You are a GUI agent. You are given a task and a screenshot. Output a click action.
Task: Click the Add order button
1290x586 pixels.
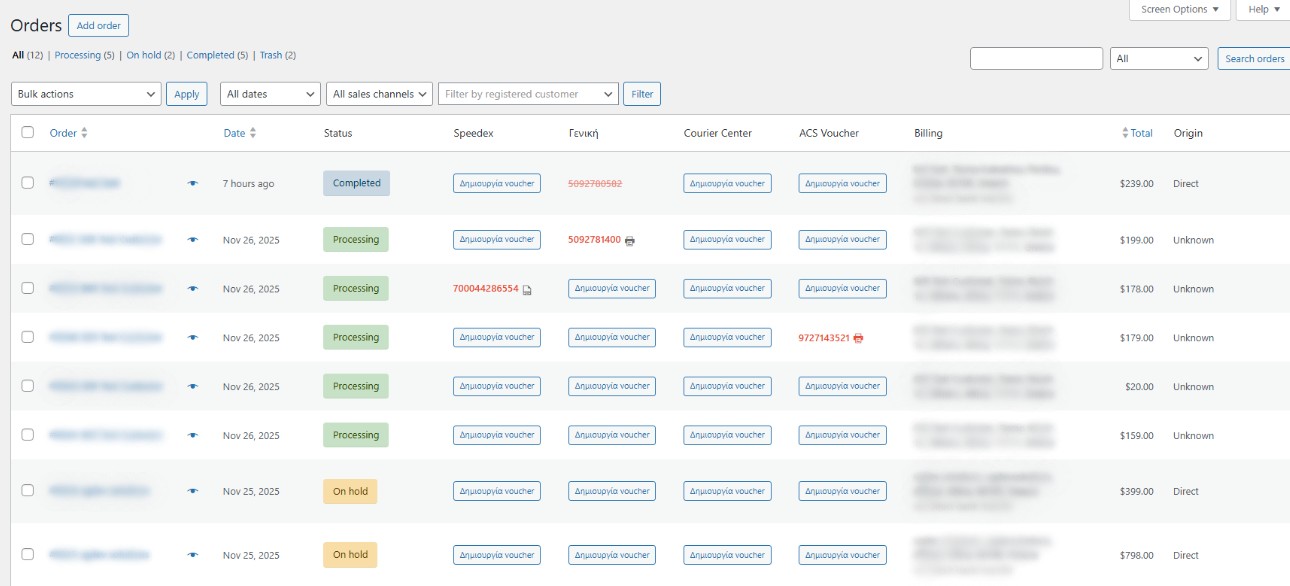98,26
